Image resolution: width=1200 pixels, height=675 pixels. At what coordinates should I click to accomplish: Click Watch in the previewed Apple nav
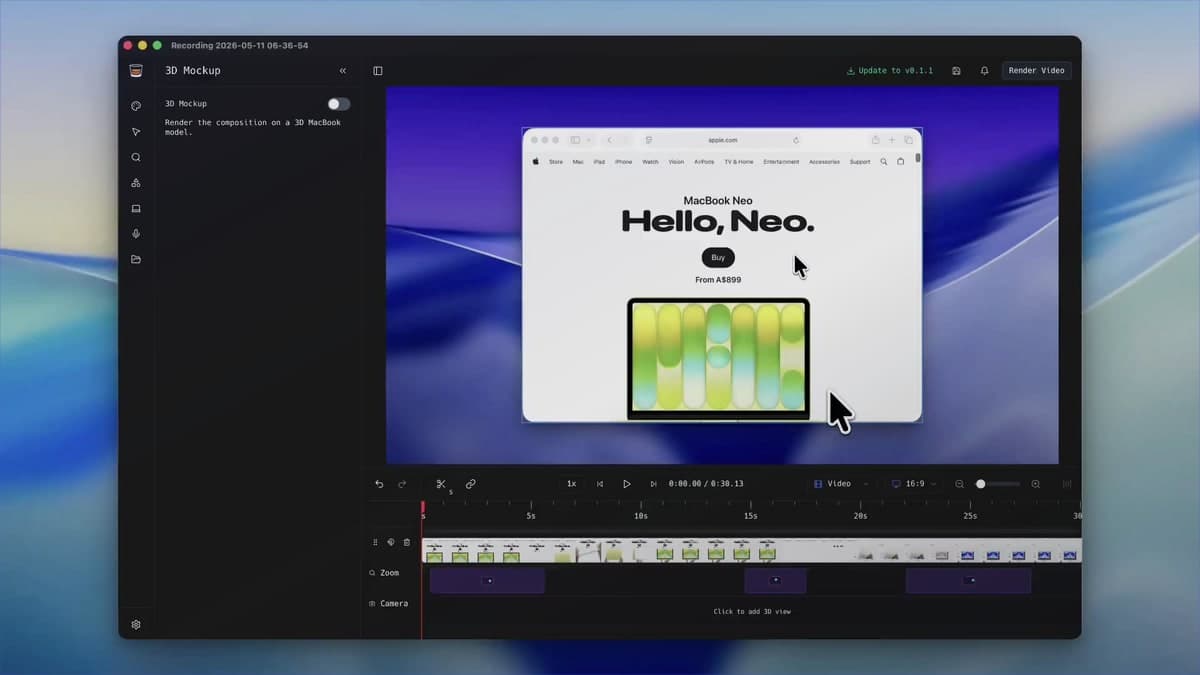coord(650,162)
